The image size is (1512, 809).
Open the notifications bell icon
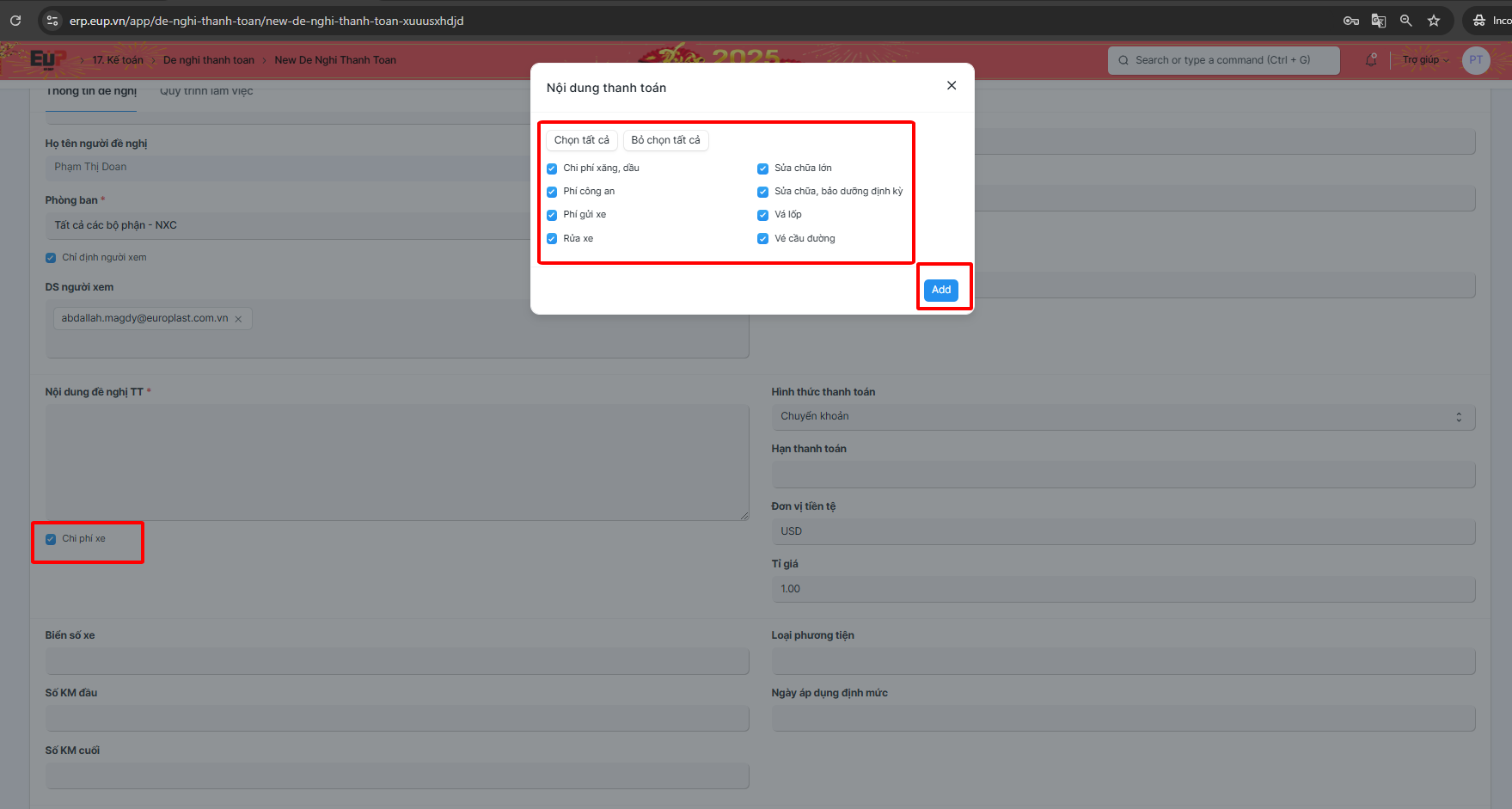1370,60
